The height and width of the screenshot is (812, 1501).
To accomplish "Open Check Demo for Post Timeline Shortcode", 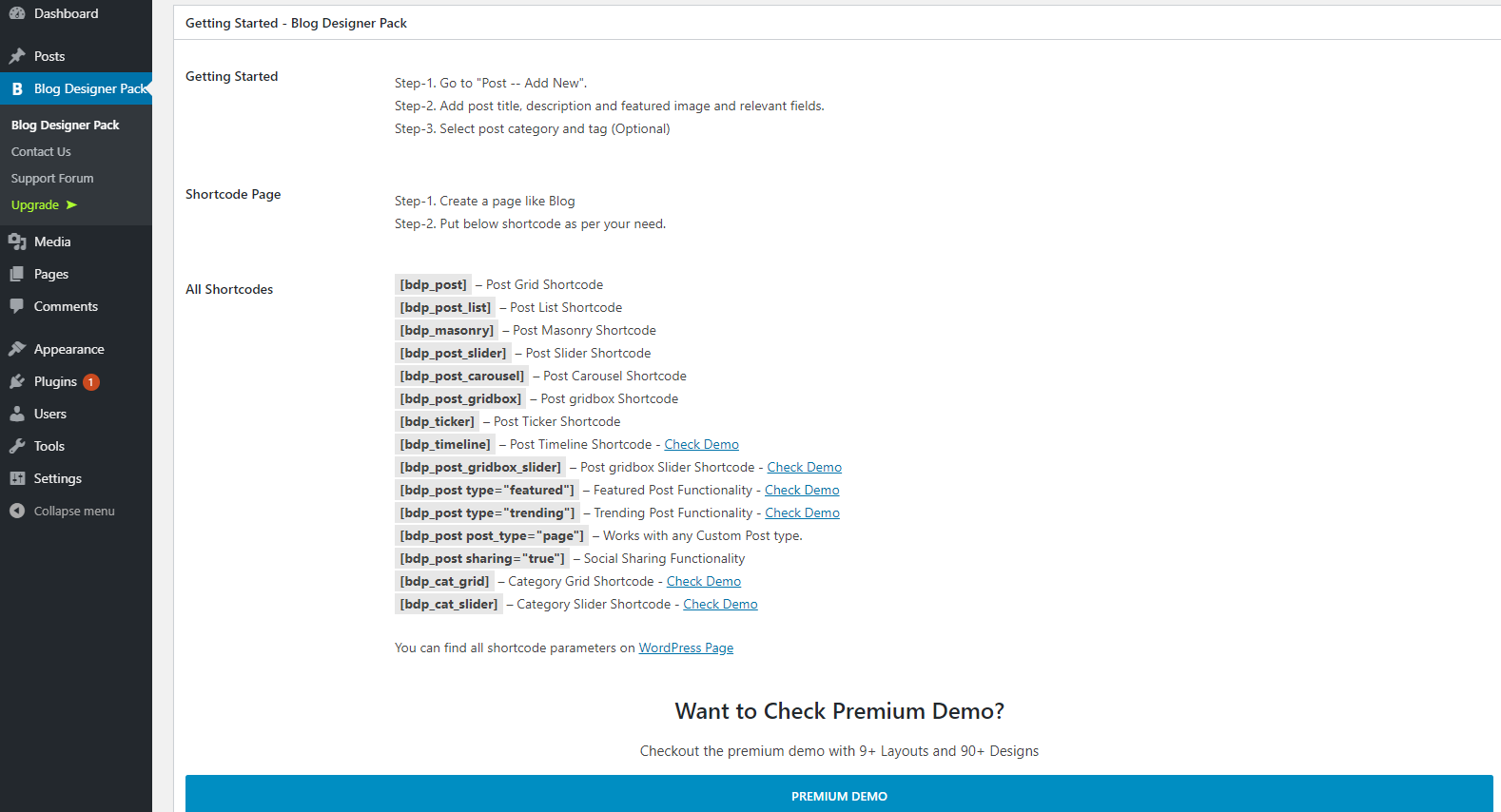I will [701, 444].
